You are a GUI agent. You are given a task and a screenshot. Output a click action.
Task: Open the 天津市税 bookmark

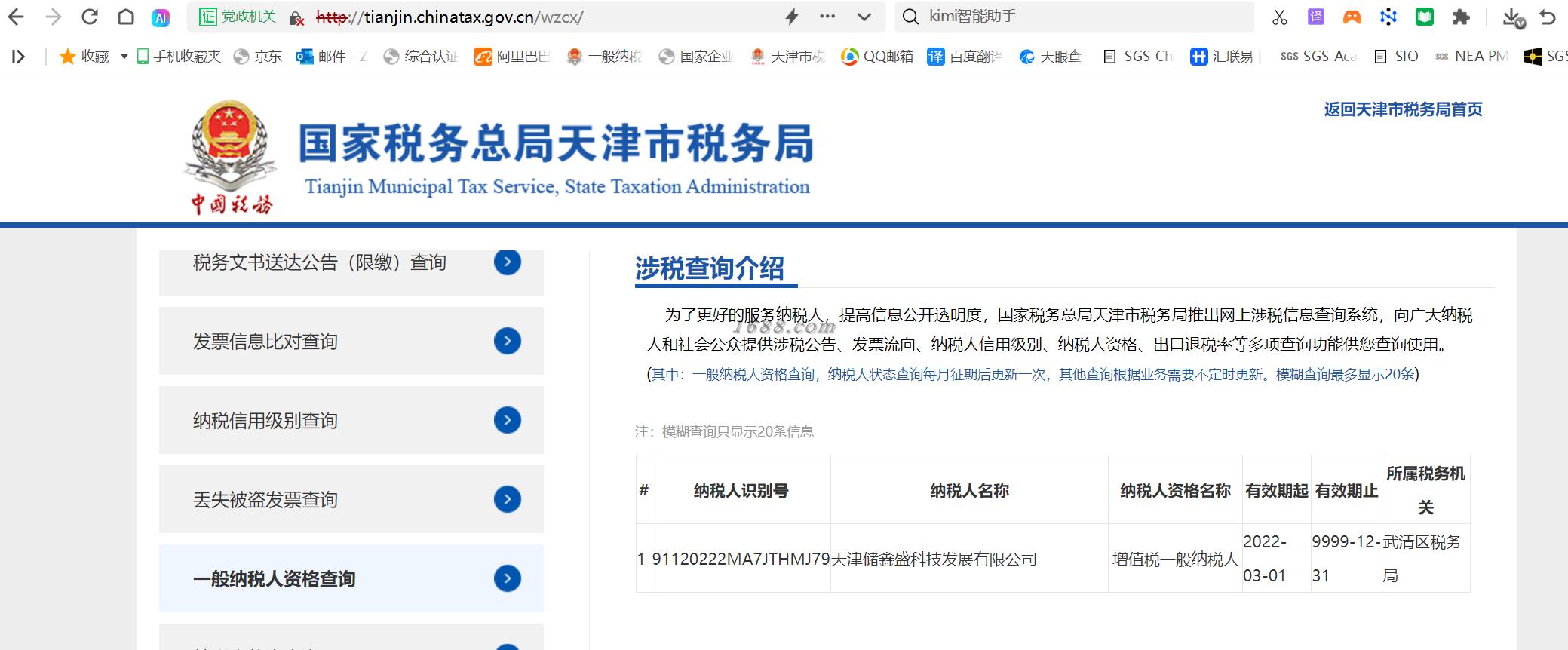[x=788, y=57]
